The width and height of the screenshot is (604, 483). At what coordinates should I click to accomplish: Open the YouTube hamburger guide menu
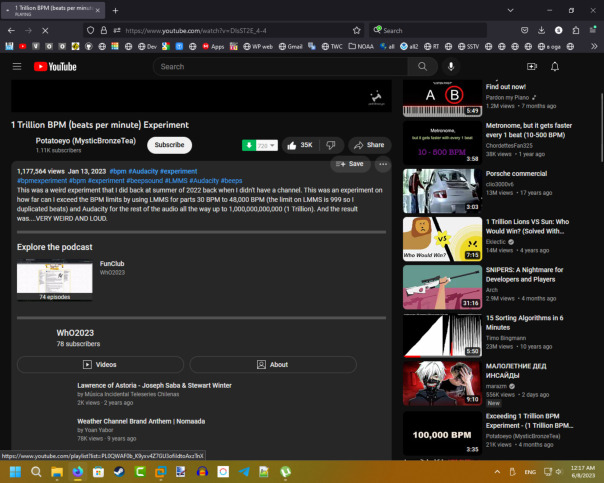17,67
